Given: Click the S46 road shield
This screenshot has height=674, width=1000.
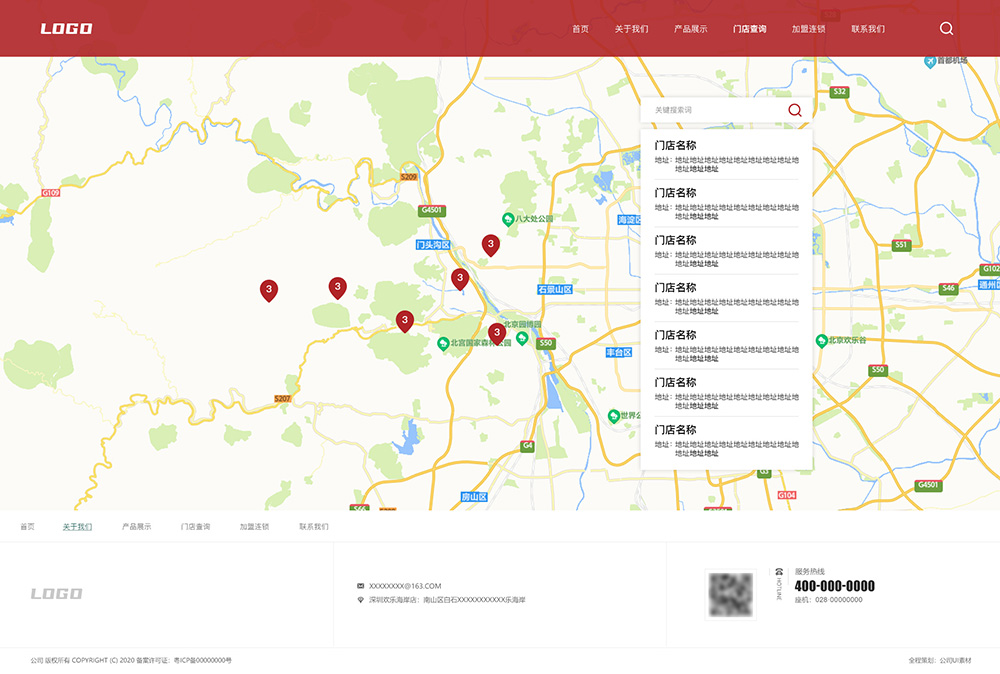Looking at the screenshot, I should [x=948, y=288].
